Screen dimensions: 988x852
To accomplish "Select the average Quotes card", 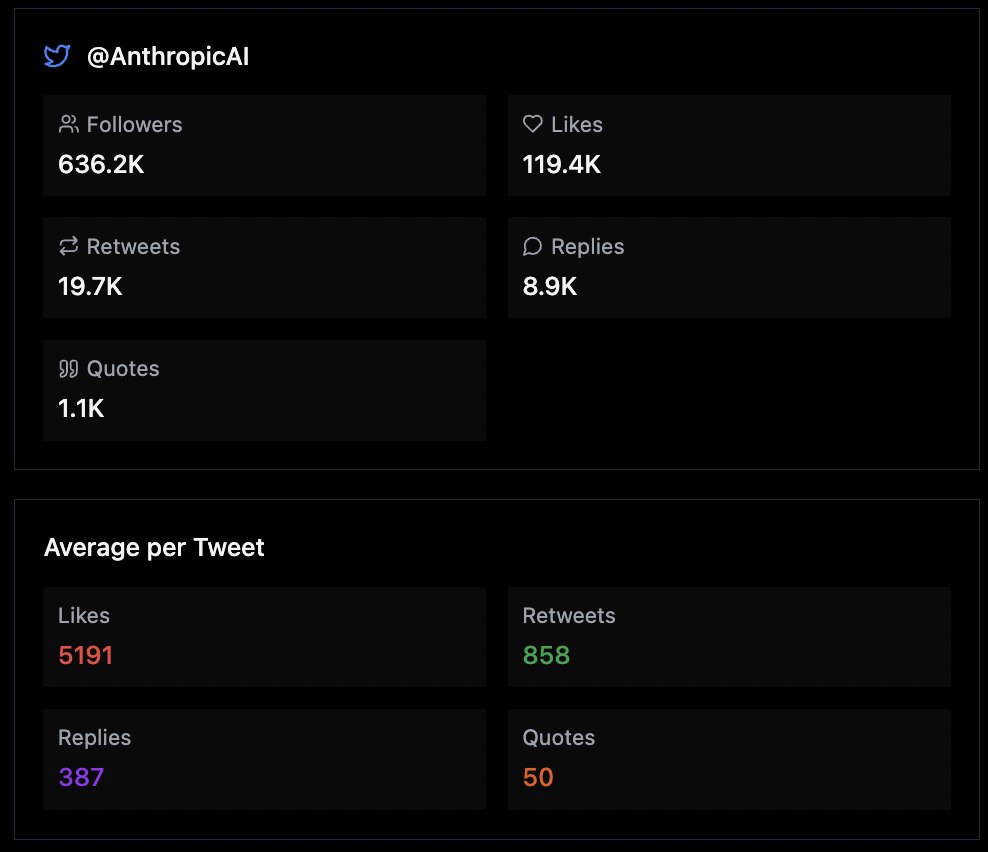I will click(x=729, y=758).
